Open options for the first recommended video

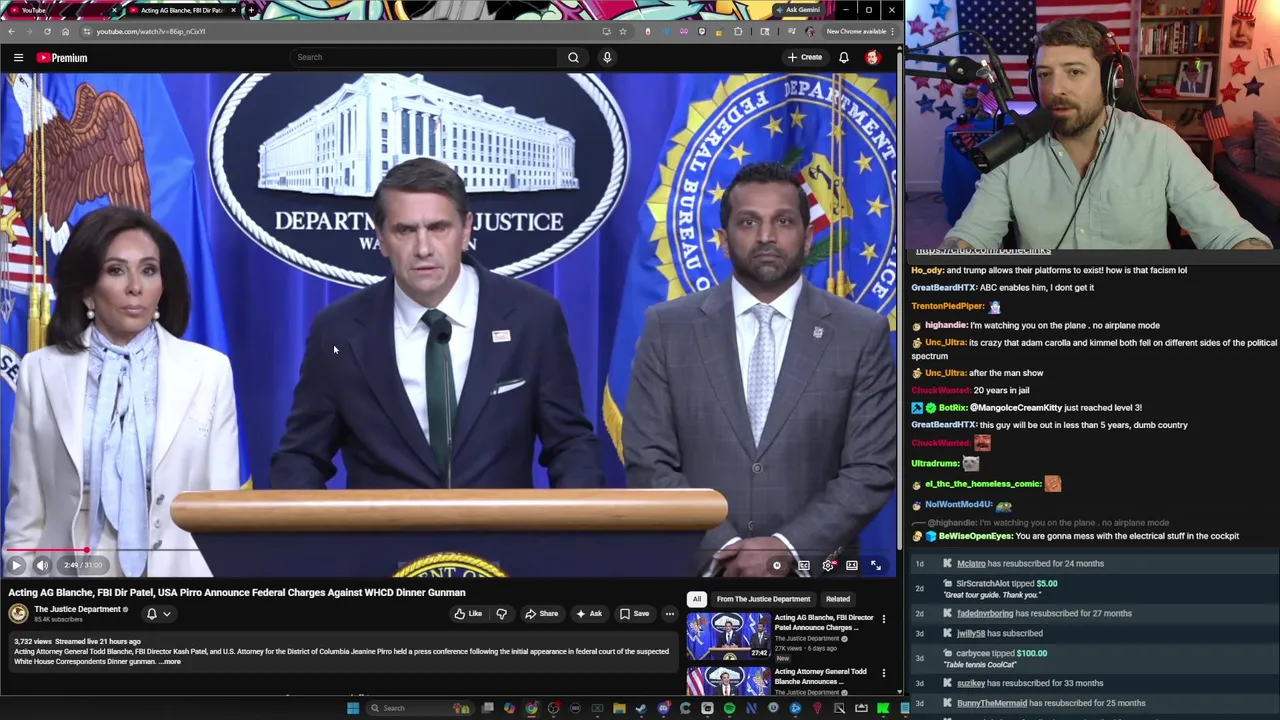coord(884,620)
